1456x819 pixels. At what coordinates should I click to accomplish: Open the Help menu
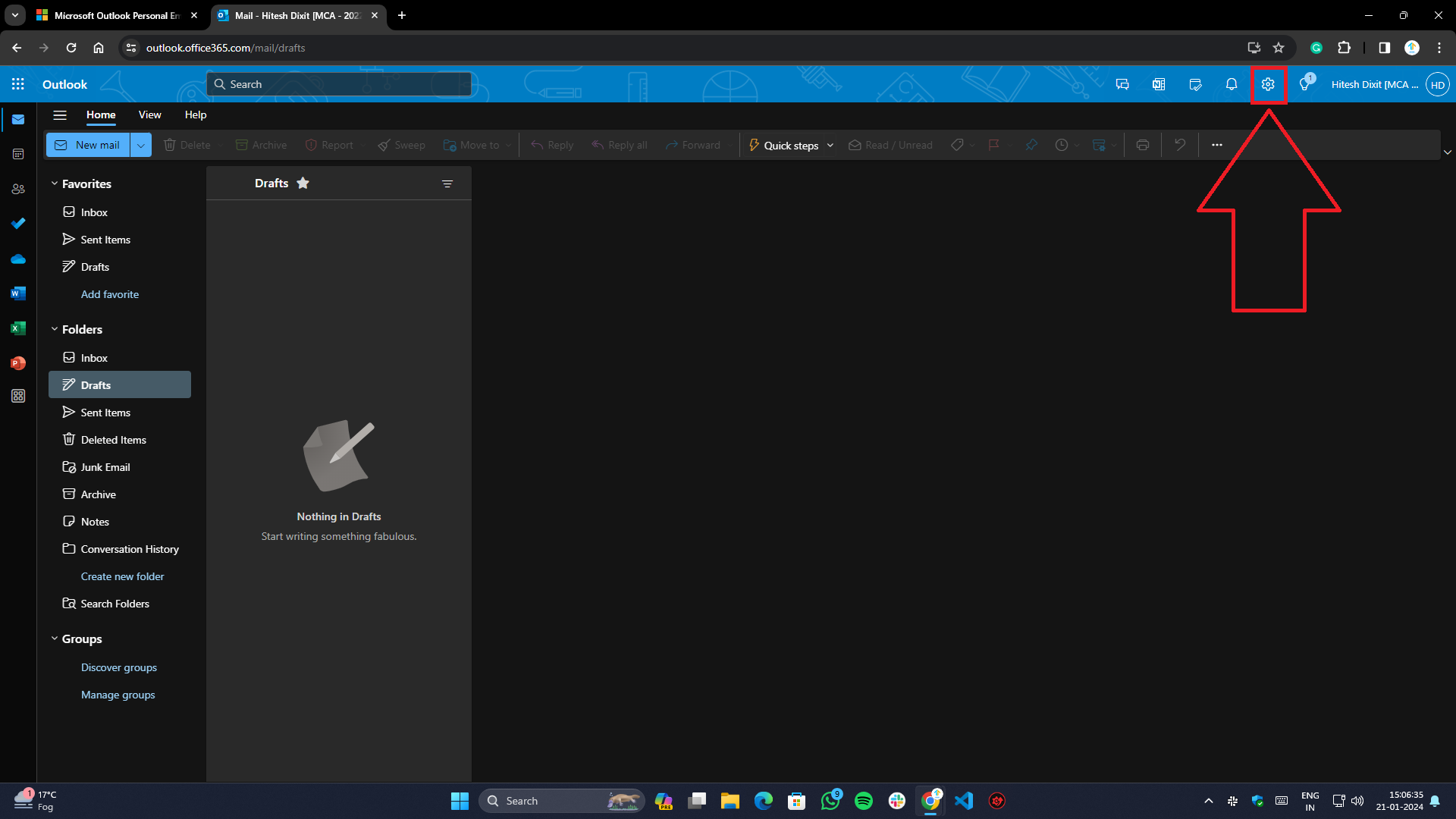[195, 115]
